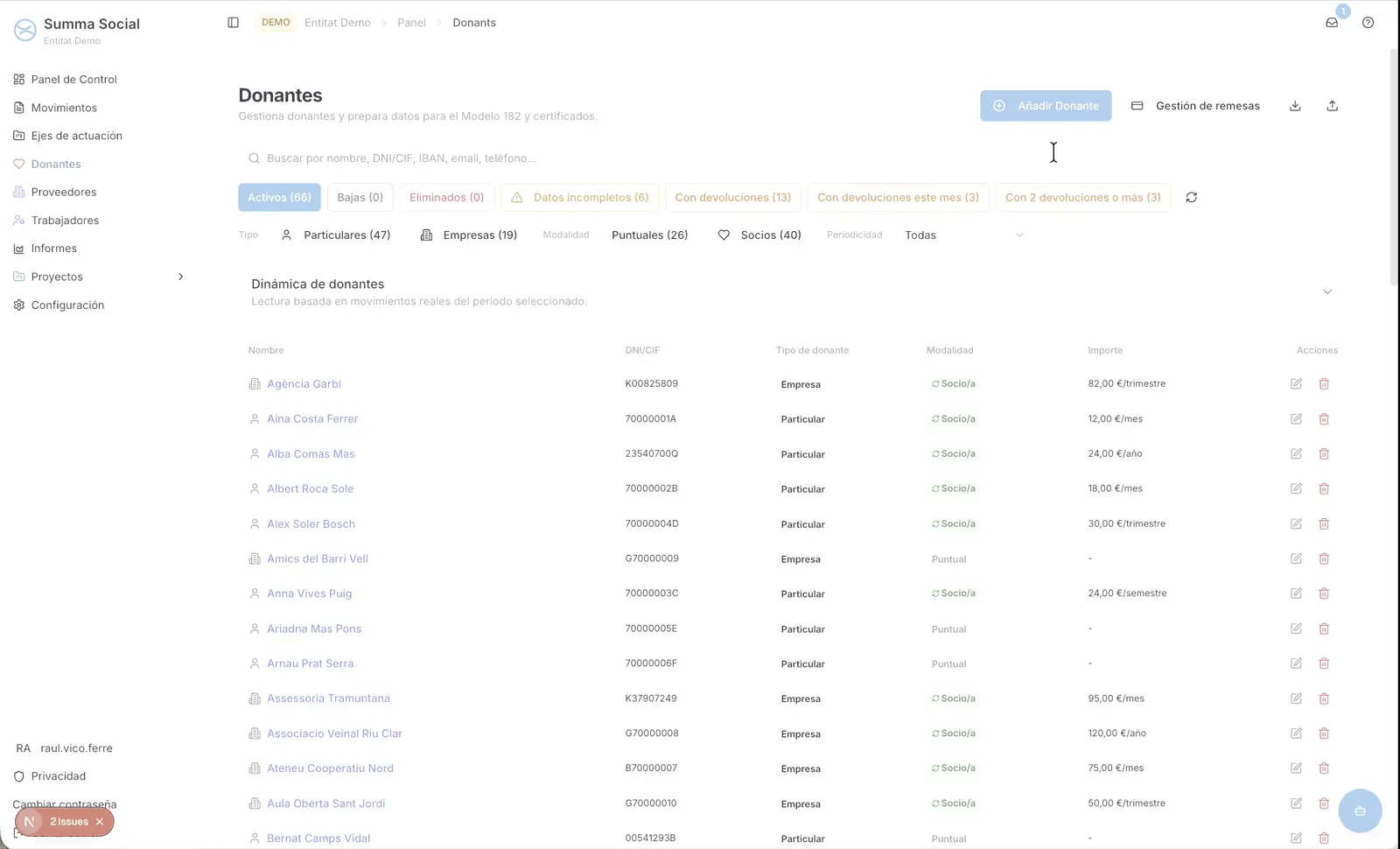Click the download export icon near Gestión de remesas
This screenshot has height=849, width=1400.
click(1295, 105)
